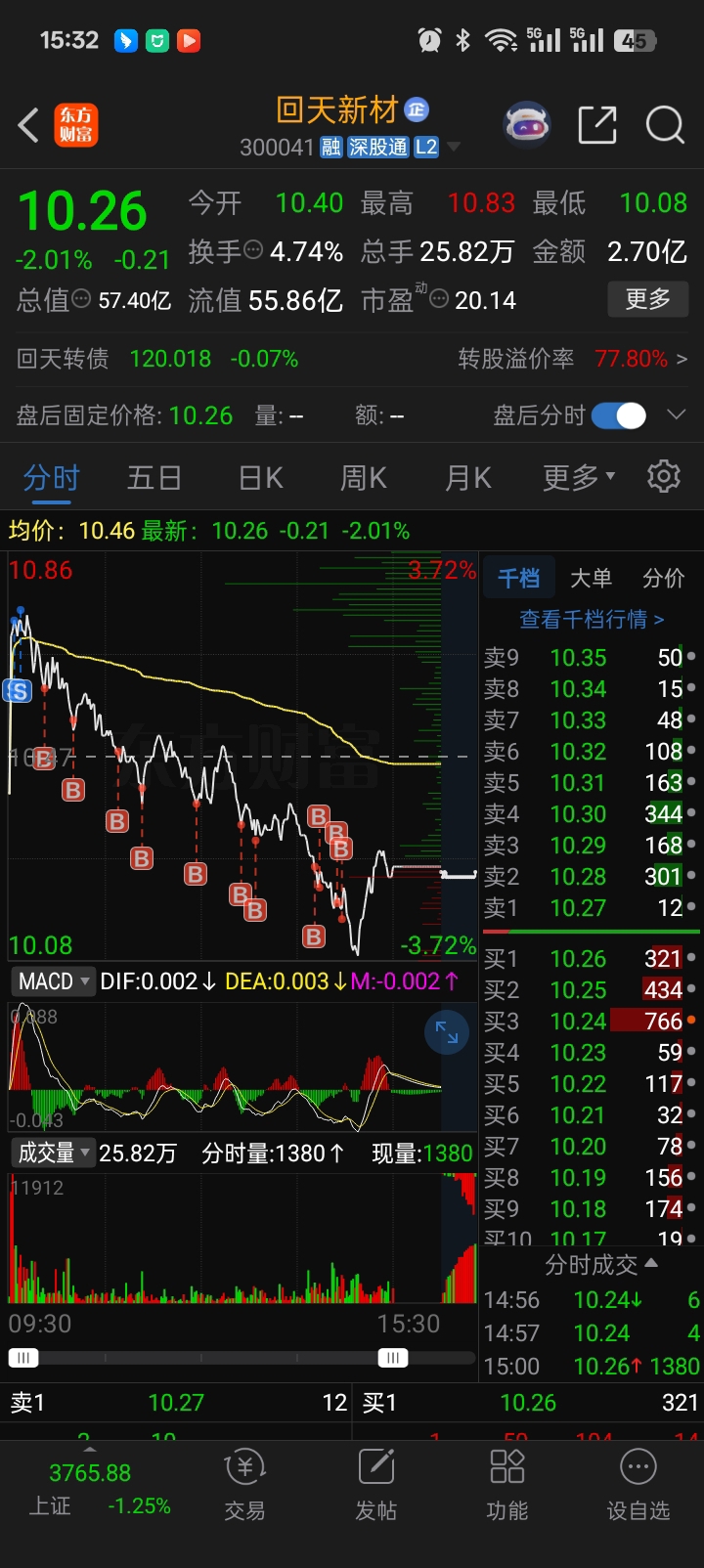The height and width of the screenshot is (1568, 704).
Task: Tap the info icon next to 市盈
Action: pos(439,298)
